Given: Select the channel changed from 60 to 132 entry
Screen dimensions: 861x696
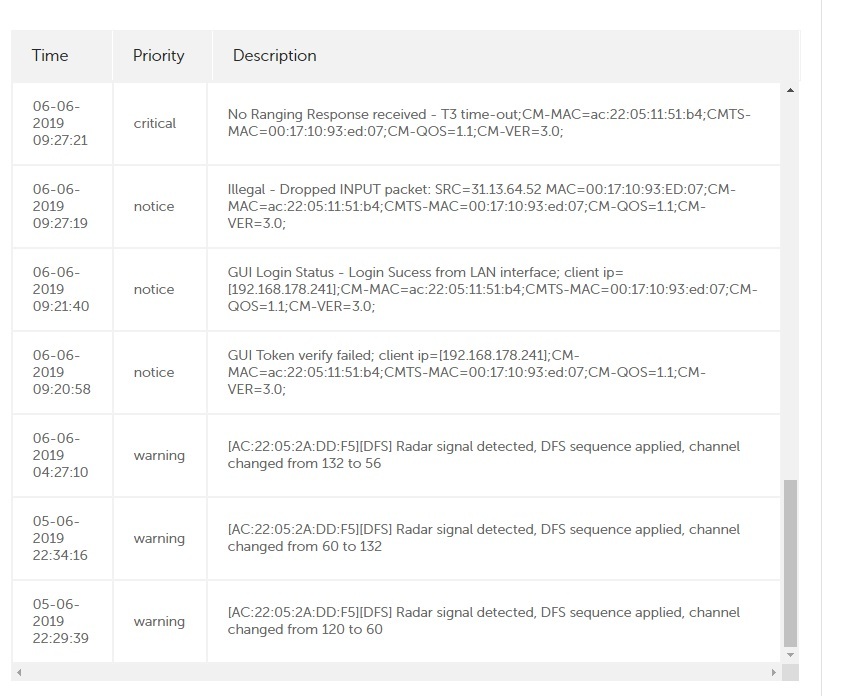Looking at the screenshot, I should [x=483, y=538].
